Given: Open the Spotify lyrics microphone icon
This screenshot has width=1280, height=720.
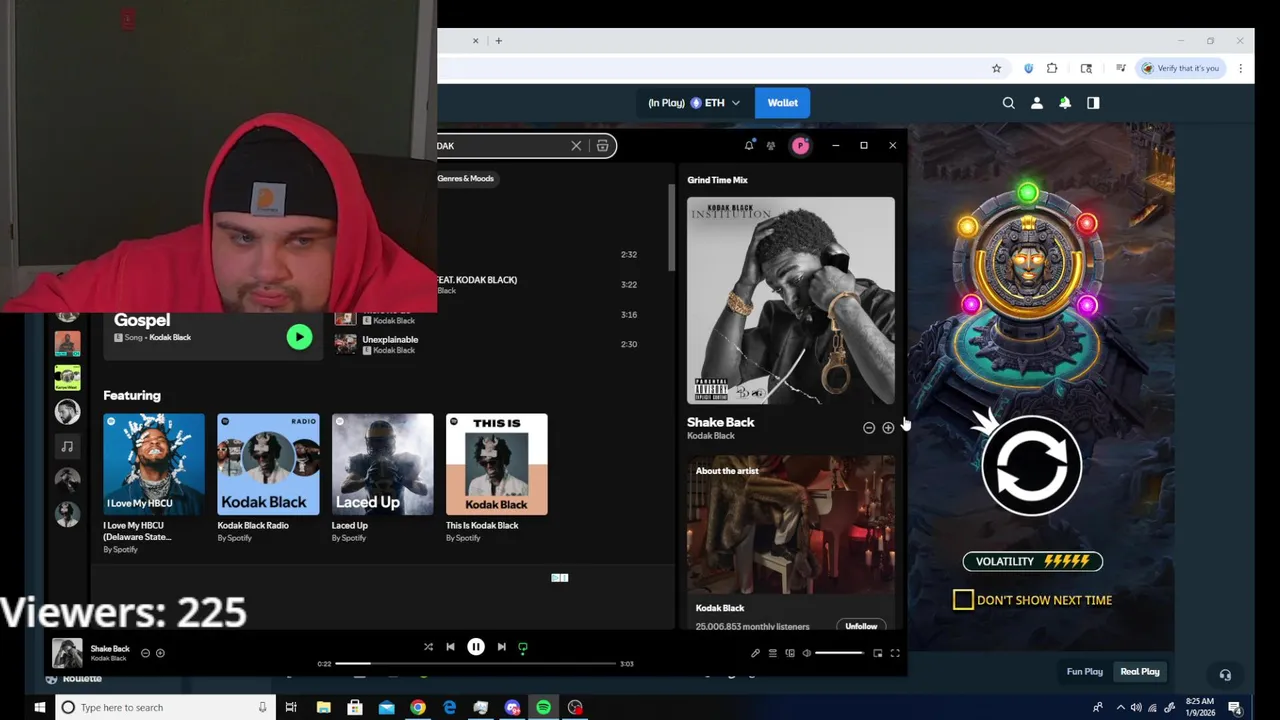Looking at the screenshot, I should pos(755,653).
